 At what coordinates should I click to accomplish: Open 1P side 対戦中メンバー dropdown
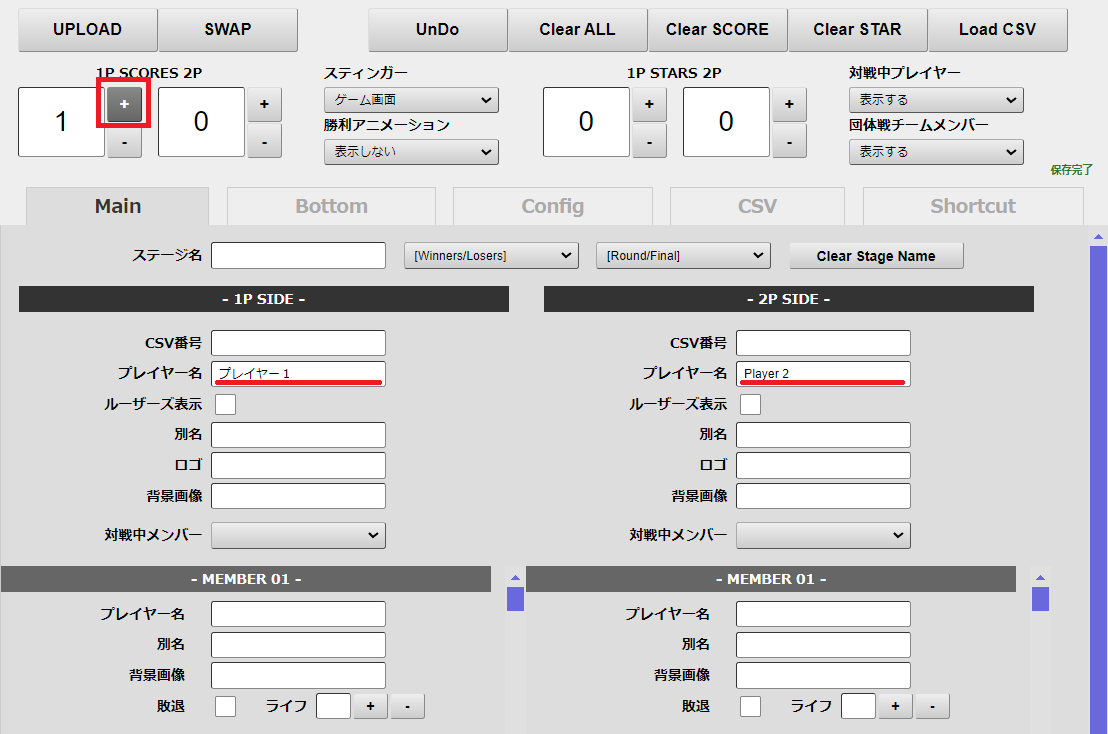[x=298, y=535]
